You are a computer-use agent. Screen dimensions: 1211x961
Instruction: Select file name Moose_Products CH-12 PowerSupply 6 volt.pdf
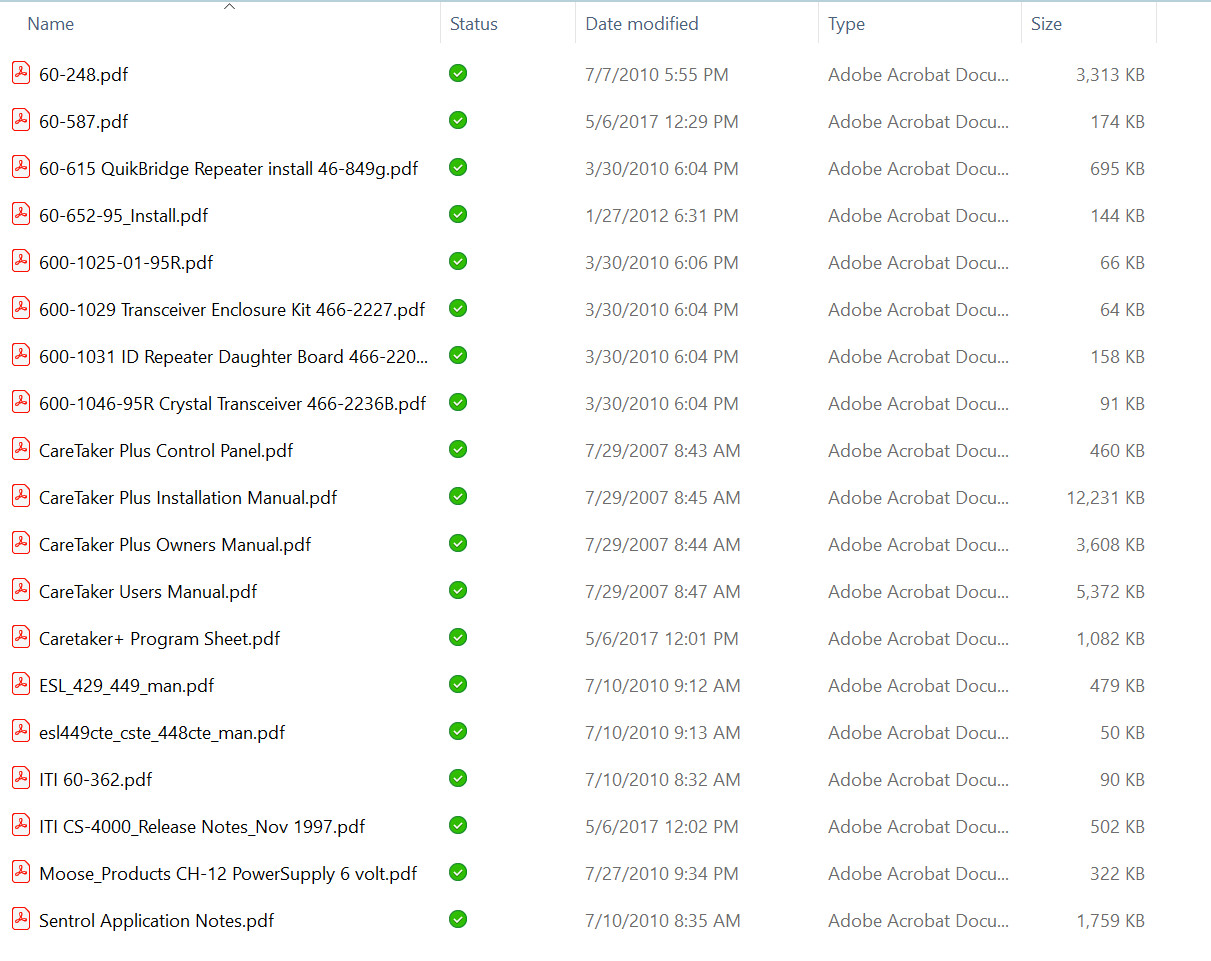[228, 874]
